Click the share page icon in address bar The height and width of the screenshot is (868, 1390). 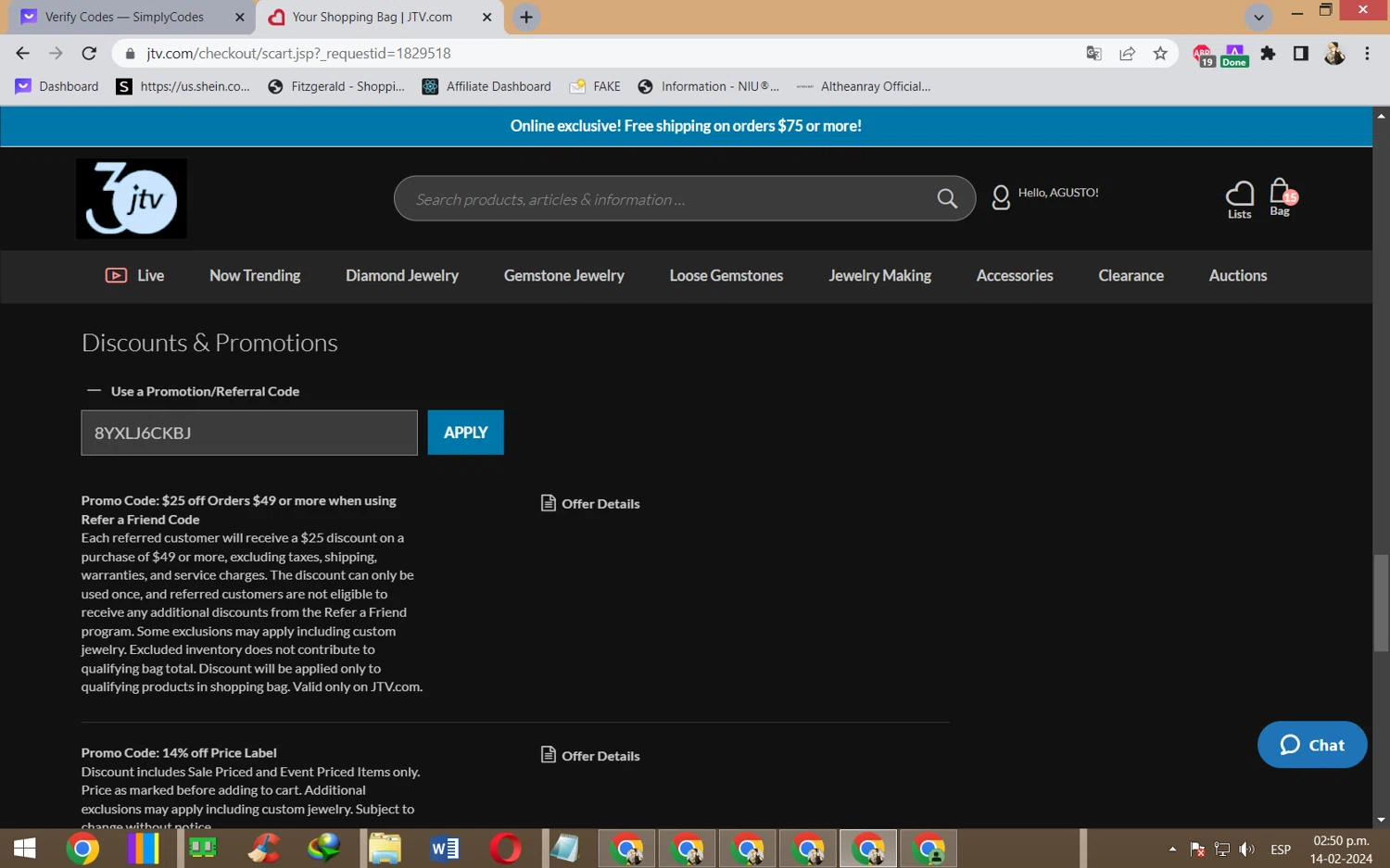coord(1127,54)
